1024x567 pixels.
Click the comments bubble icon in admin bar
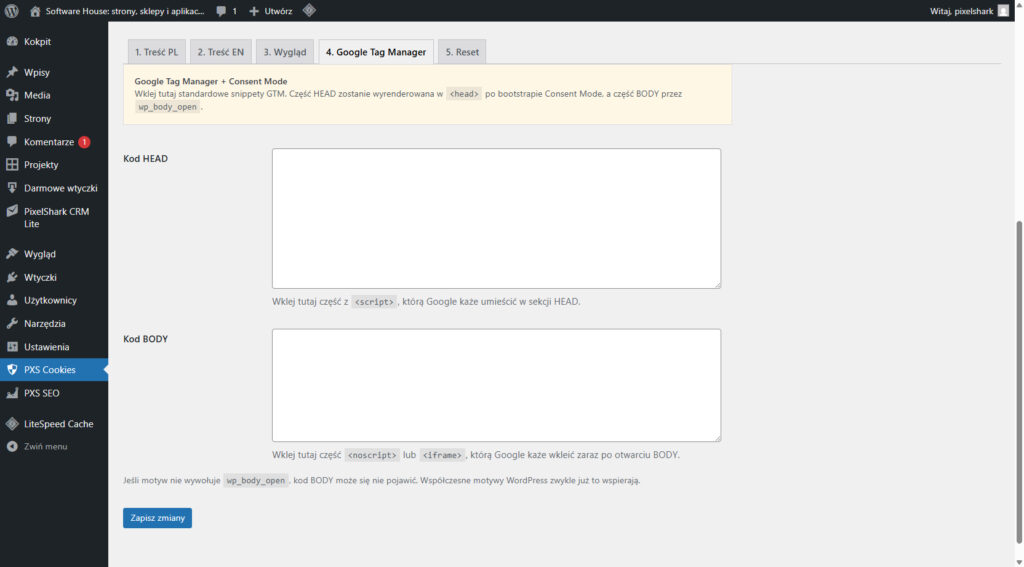[x=222, y=11]
